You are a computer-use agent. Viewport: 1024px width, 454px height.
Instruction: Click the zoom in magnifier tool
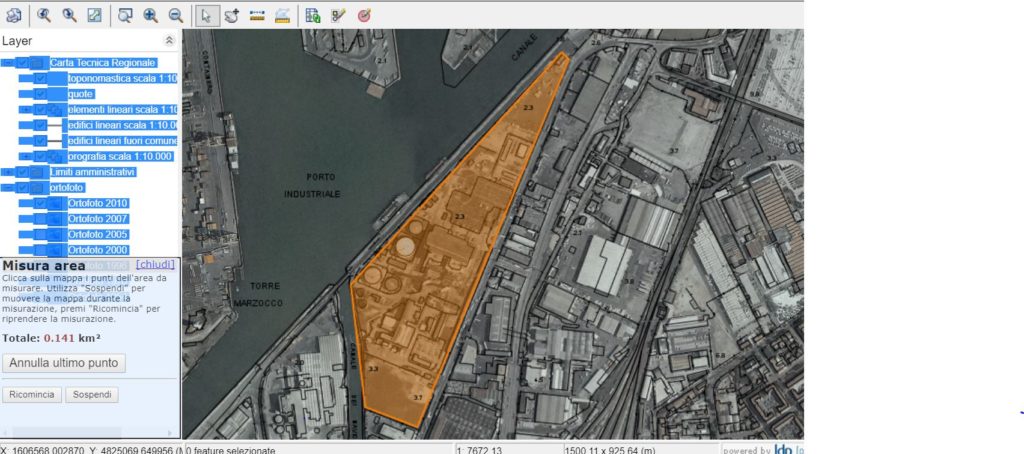pos(150,15)
